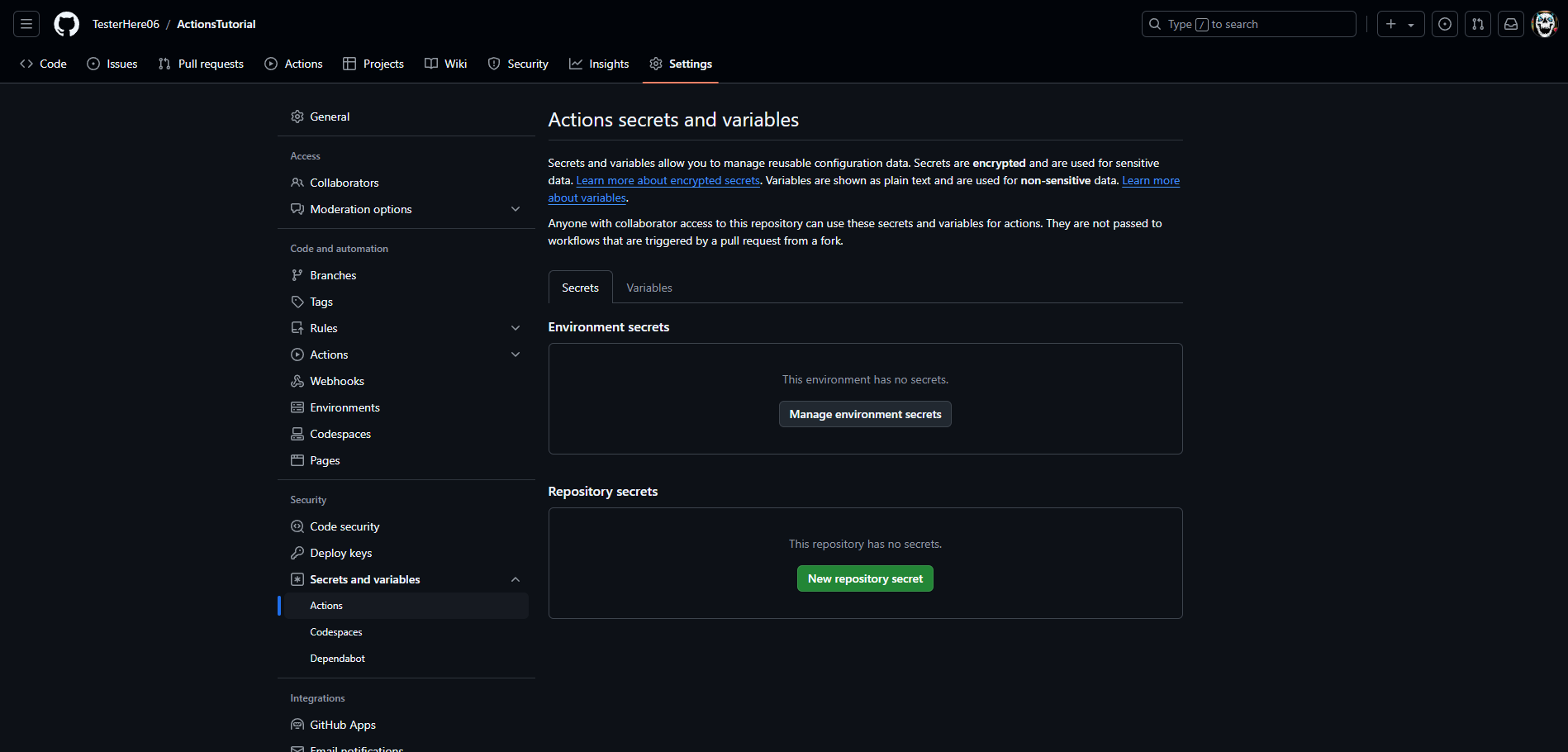1568x752 pixels.
Task: Open Learn more about variables link
Action: pos(1151,180)
